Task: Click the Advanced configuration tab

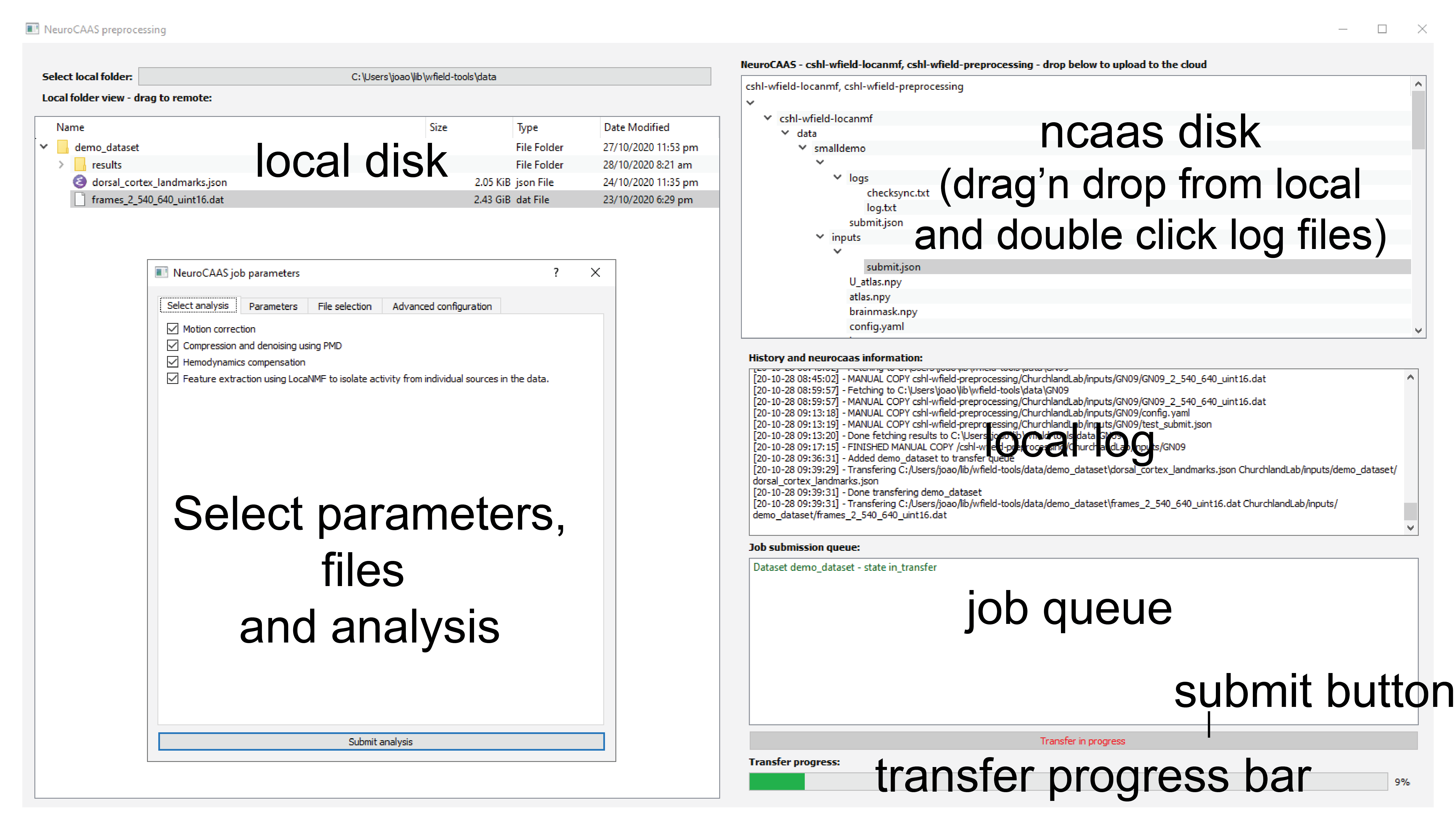Action: click(x=441, y=306)
